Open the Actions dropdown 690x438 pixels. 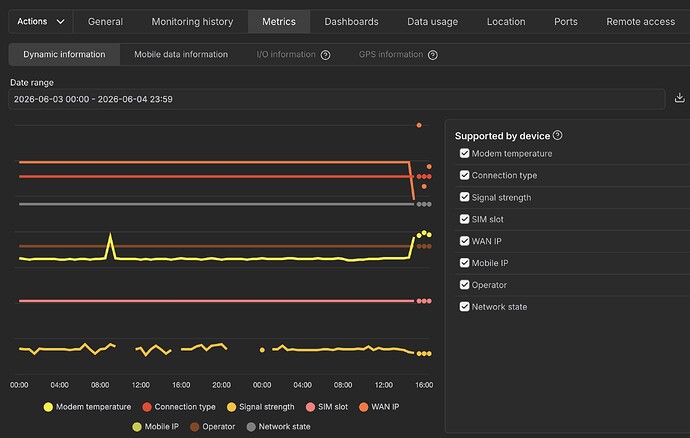(41, 22)
